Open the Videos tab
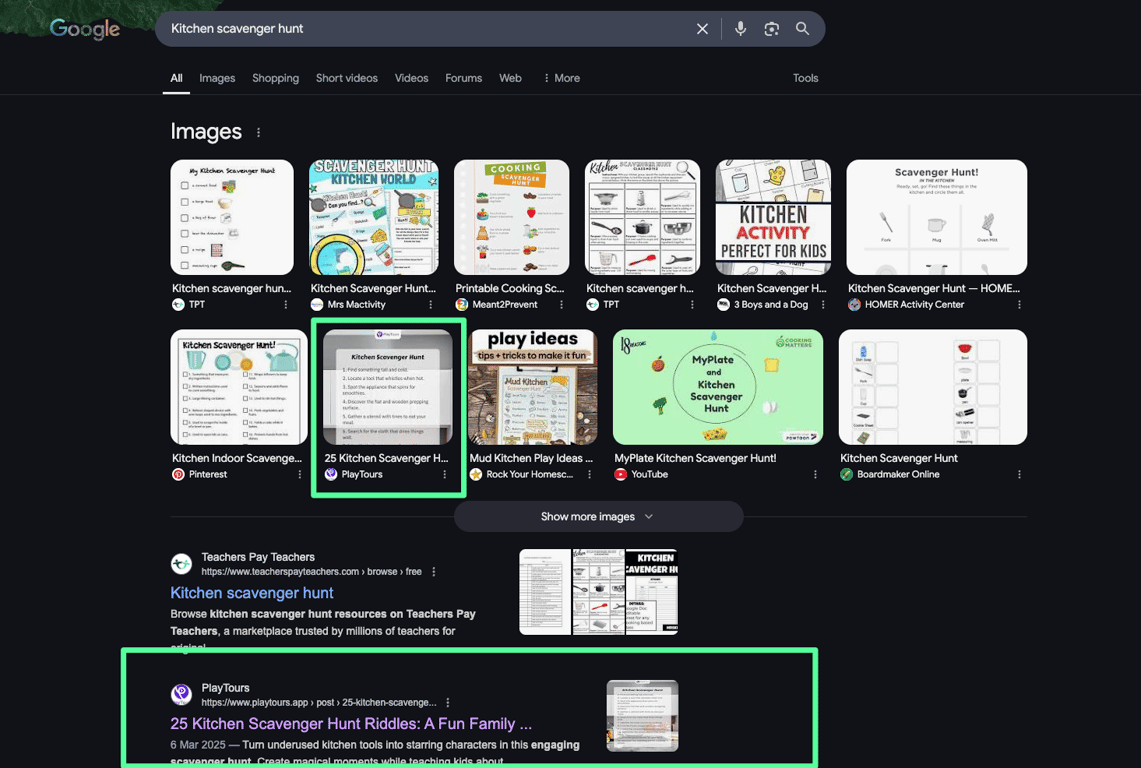Viewport: 1141px width, 768px height. [411, 78]
